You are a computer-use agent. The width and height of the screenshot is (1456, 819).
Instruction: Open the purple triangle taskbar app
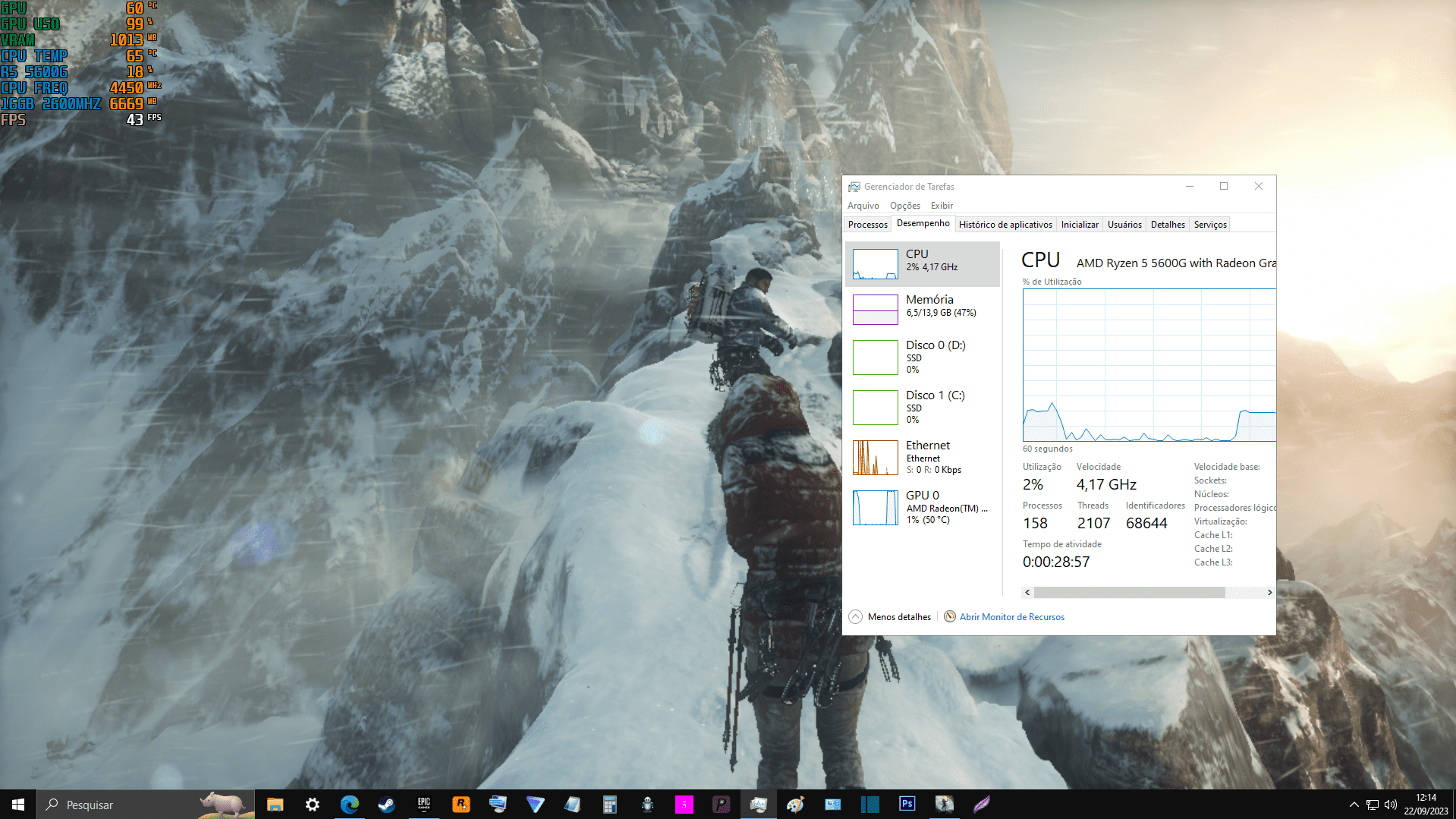click(x=535, y=805)
